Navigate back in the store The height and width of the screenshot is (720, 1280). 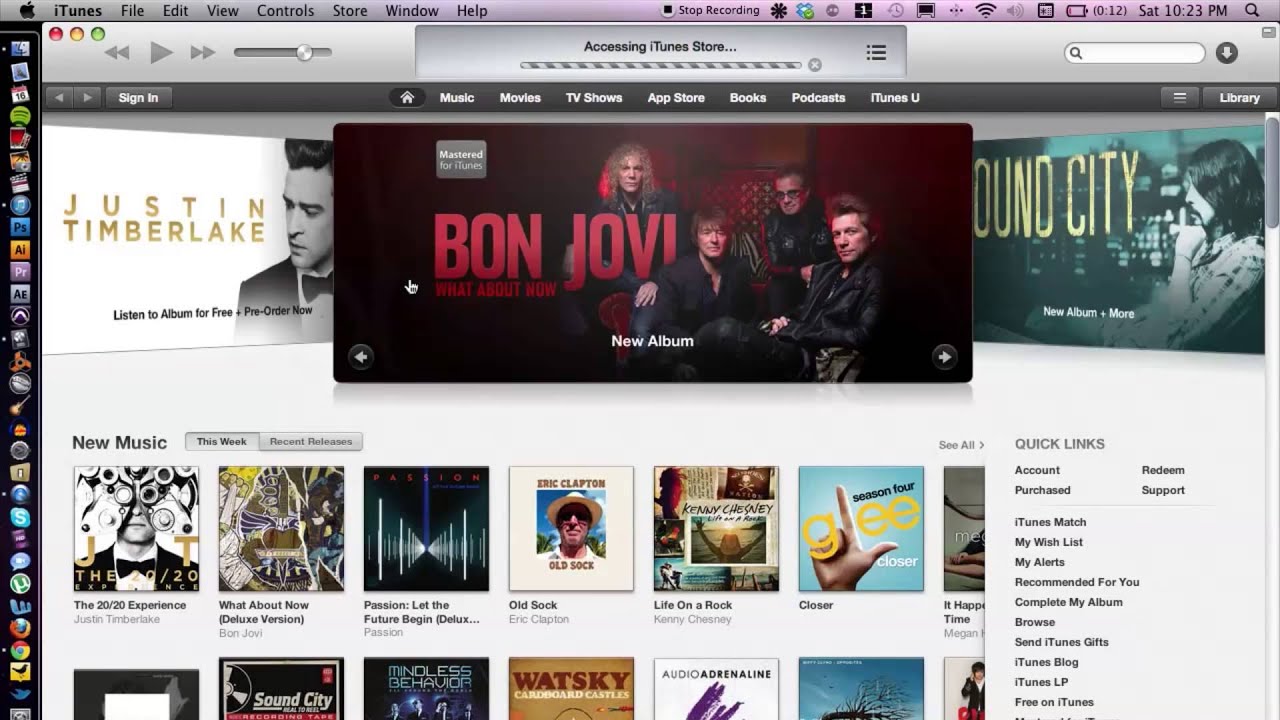[x=59, y=97]
